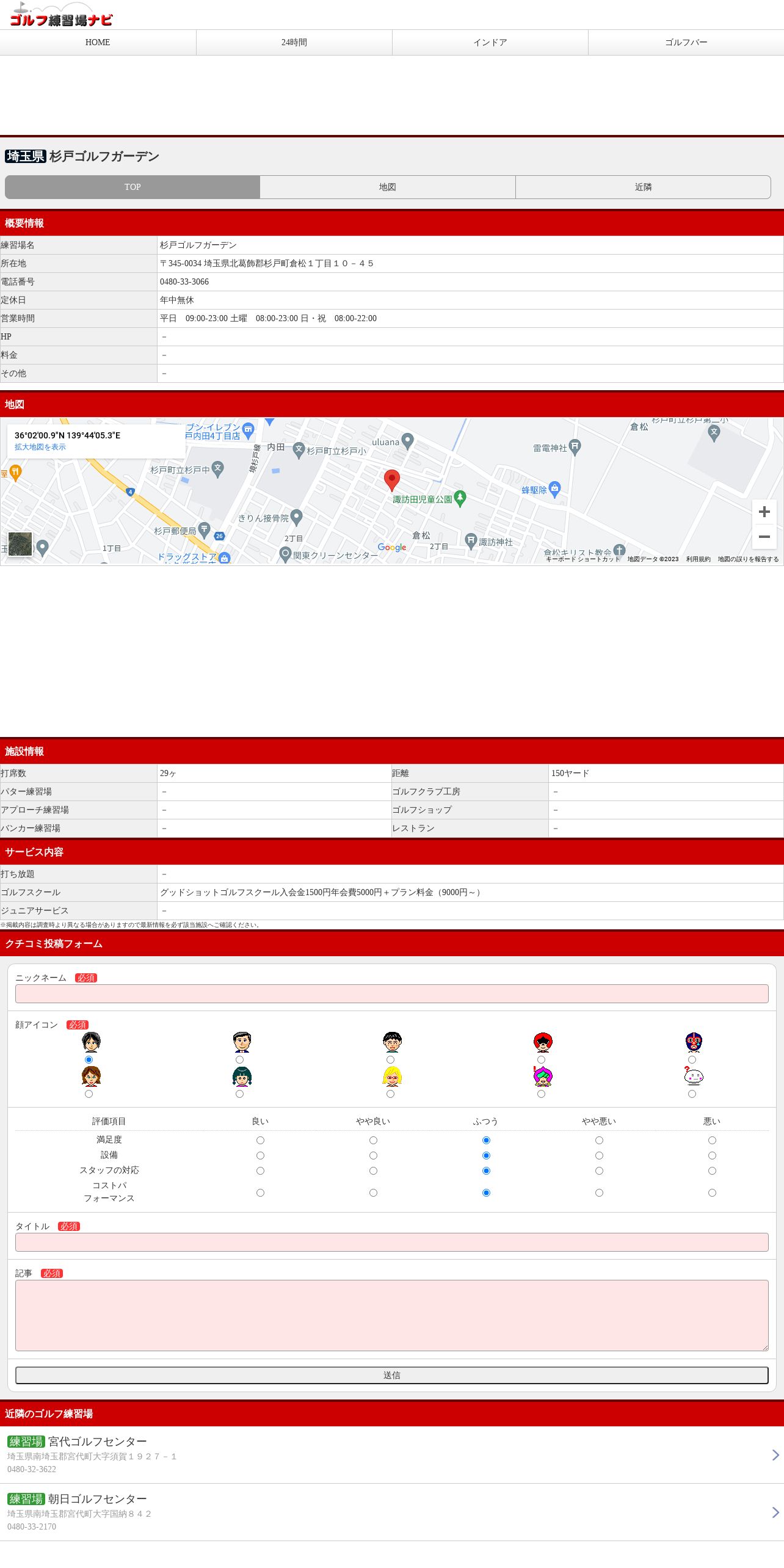
Task: Open the 24時間 menu item
Action: (294, 42)
